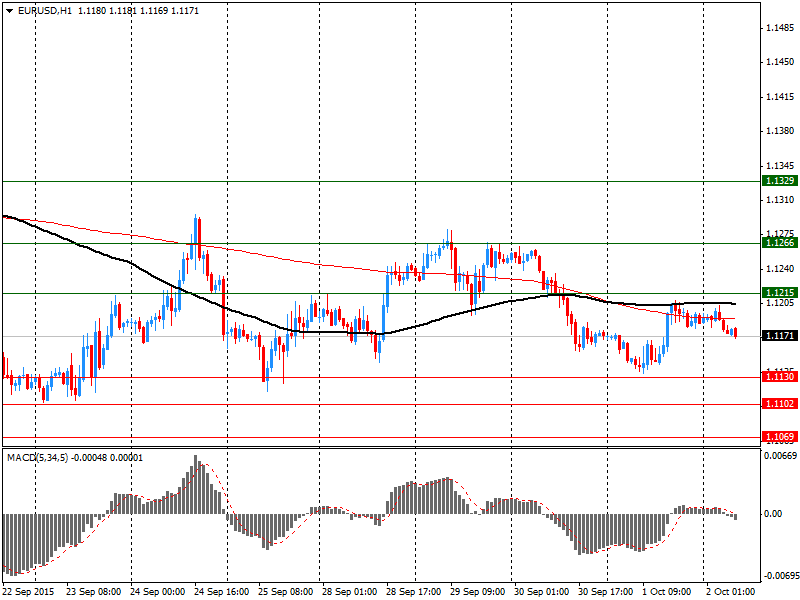Click the 30 Sep 17:00 time label
800x600 pixels.
(x=606, y=592)
